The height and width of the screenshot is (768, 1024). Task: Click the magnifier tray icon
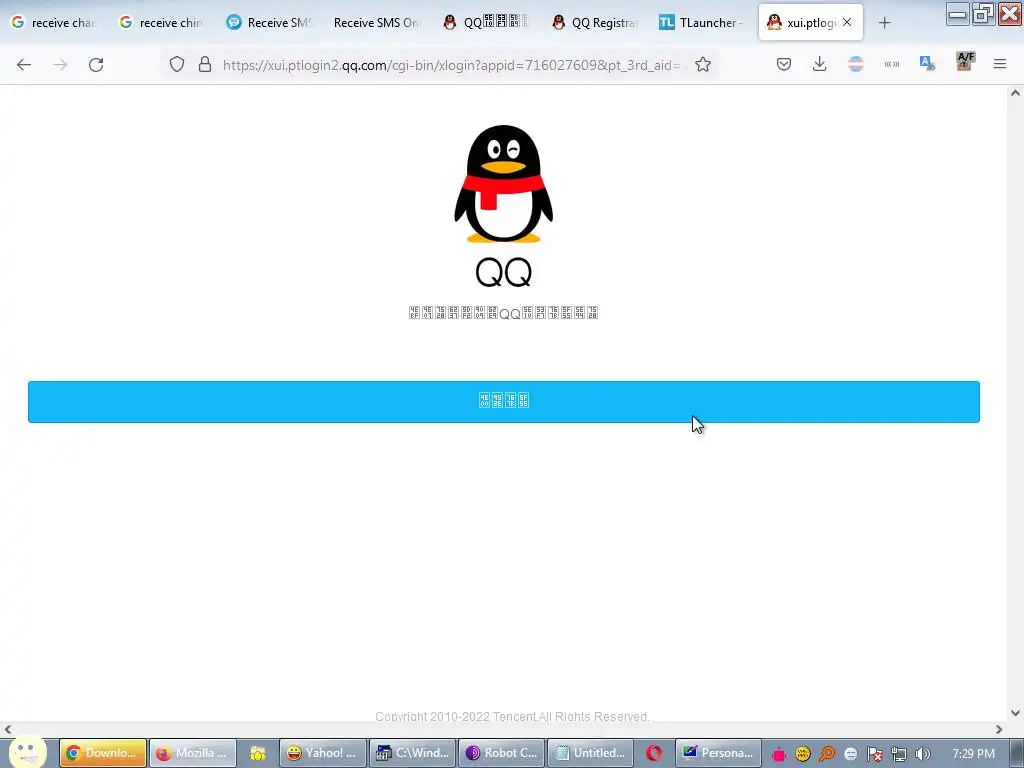pyautogui.click(x=827, y=754)
